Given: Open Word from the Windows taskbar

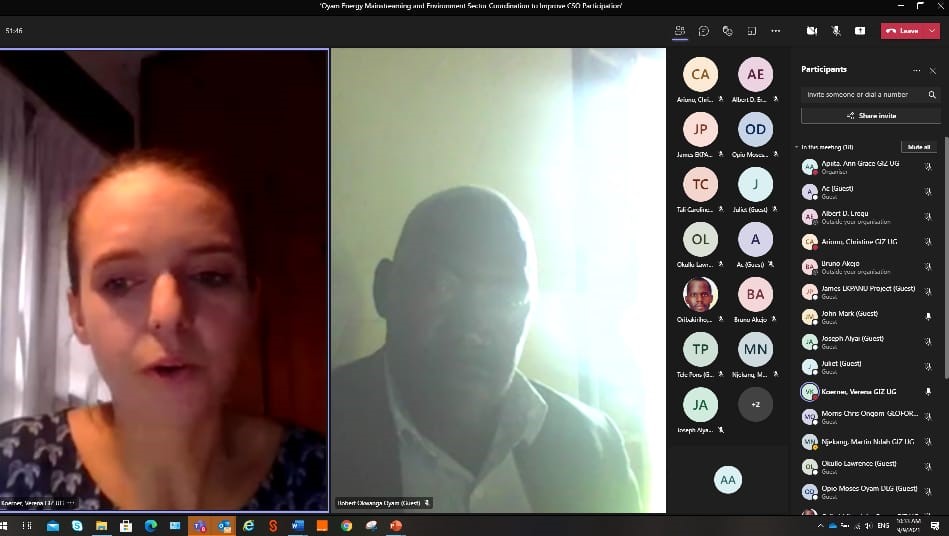Looking at the screenshot, I should [297, 525].
